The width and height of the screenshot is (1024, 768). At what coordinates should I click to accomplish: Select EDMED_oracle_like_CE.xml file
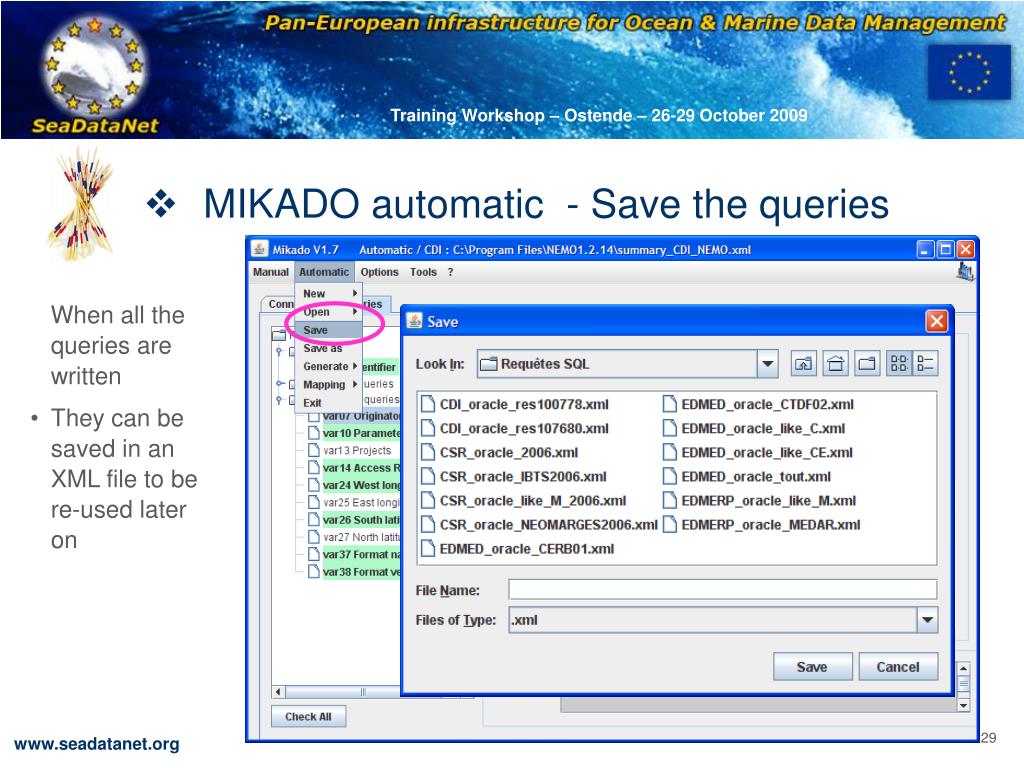click(x=758, y=453)
